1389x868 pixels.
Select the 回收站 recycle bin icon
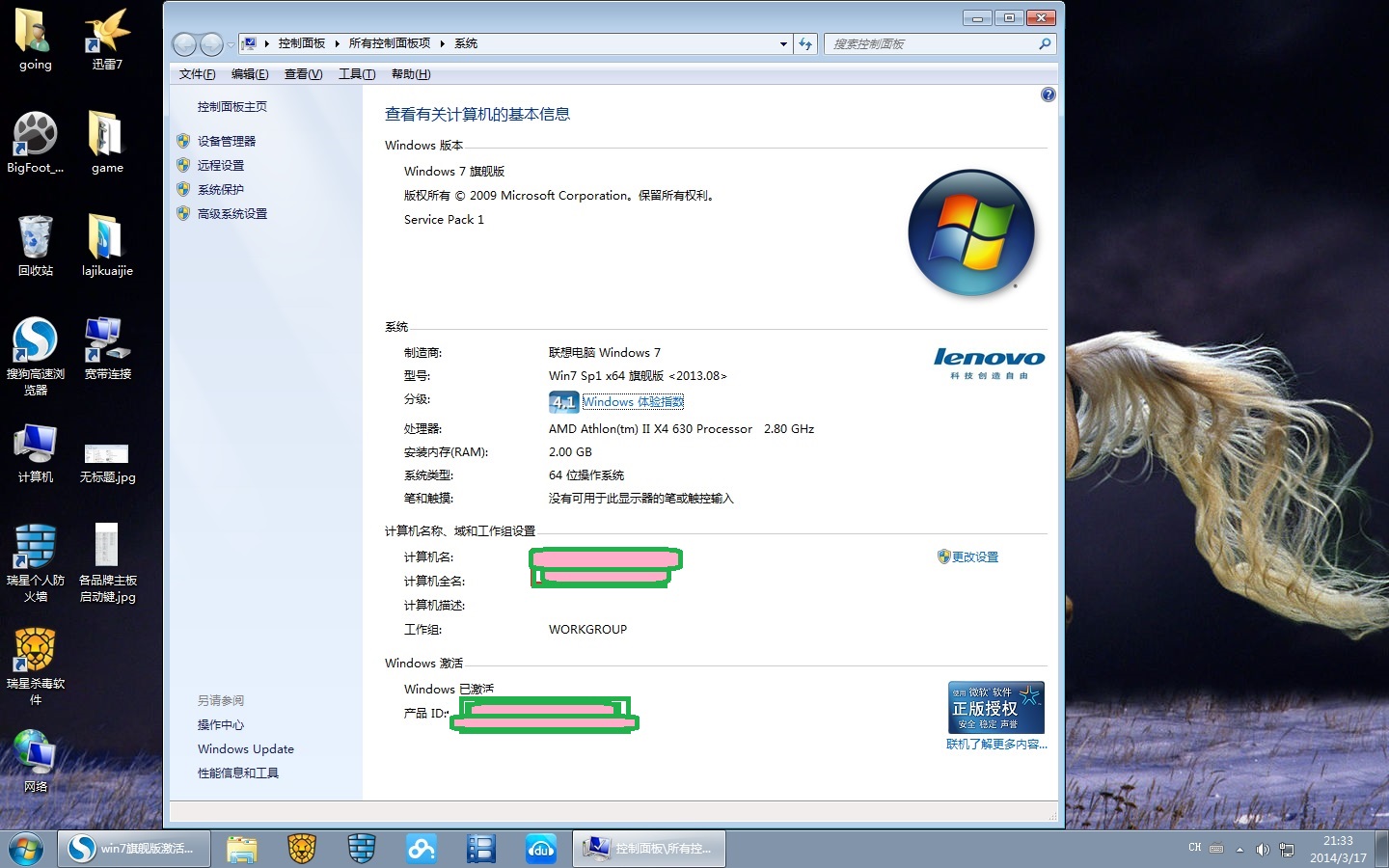point(35,245)
